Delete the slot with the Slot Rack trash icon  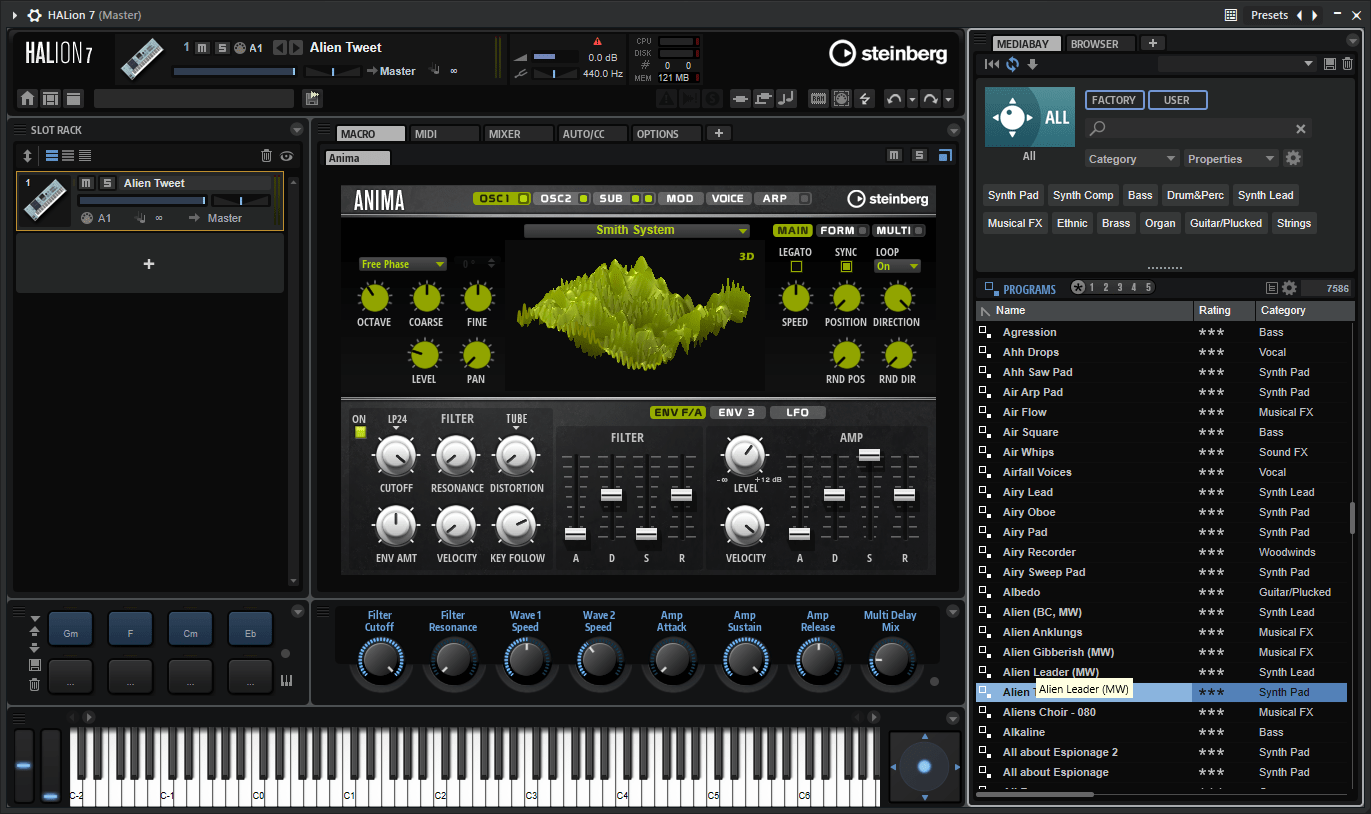[x=266, y=155]
